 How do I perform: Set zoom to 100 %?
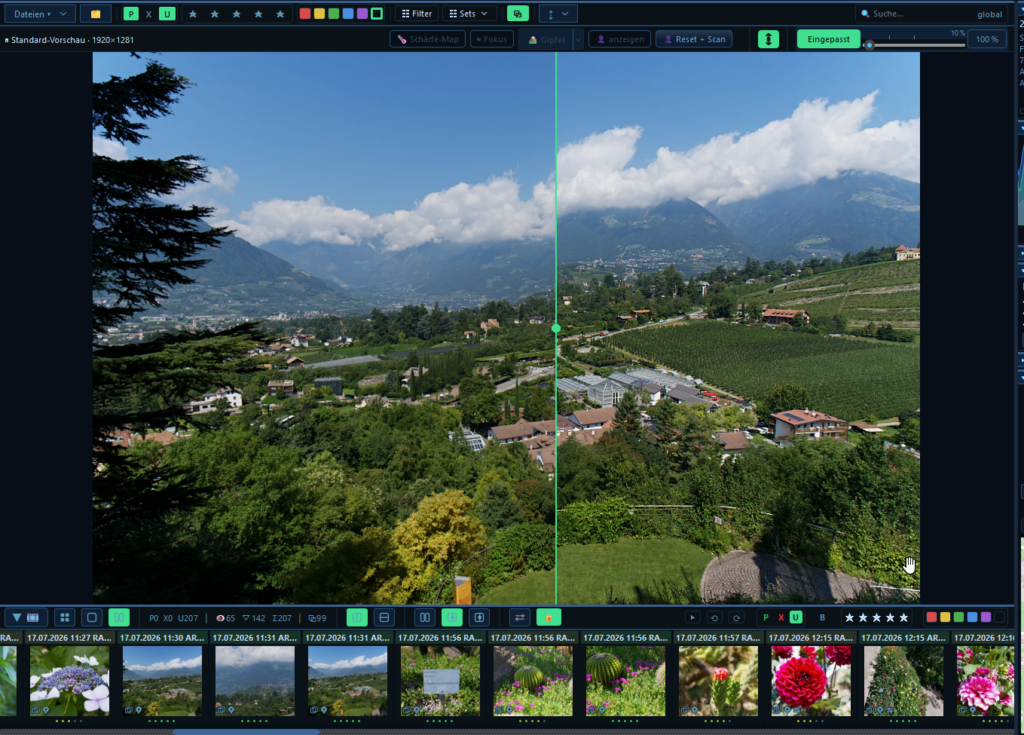986,39
